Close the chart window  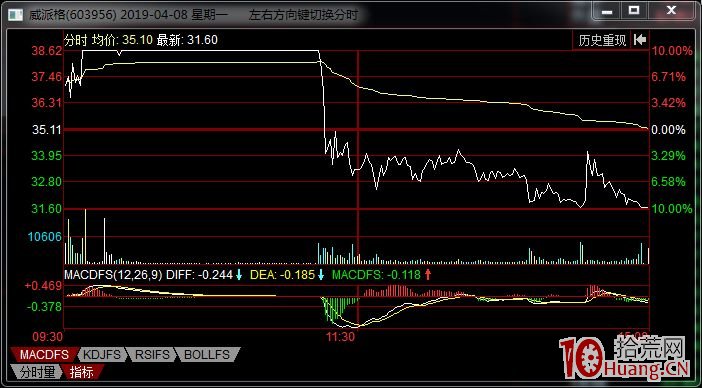[x=671, y=10]
